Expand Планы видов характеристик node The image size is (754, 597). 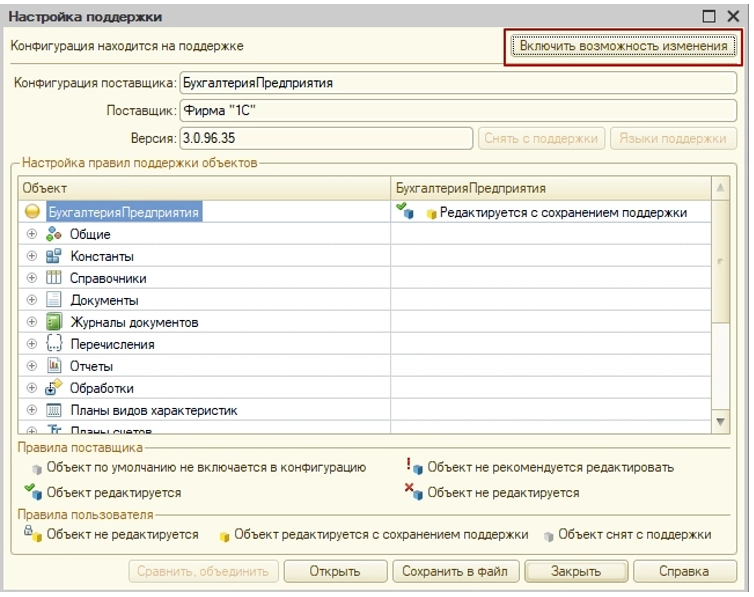tap(32, 410)
